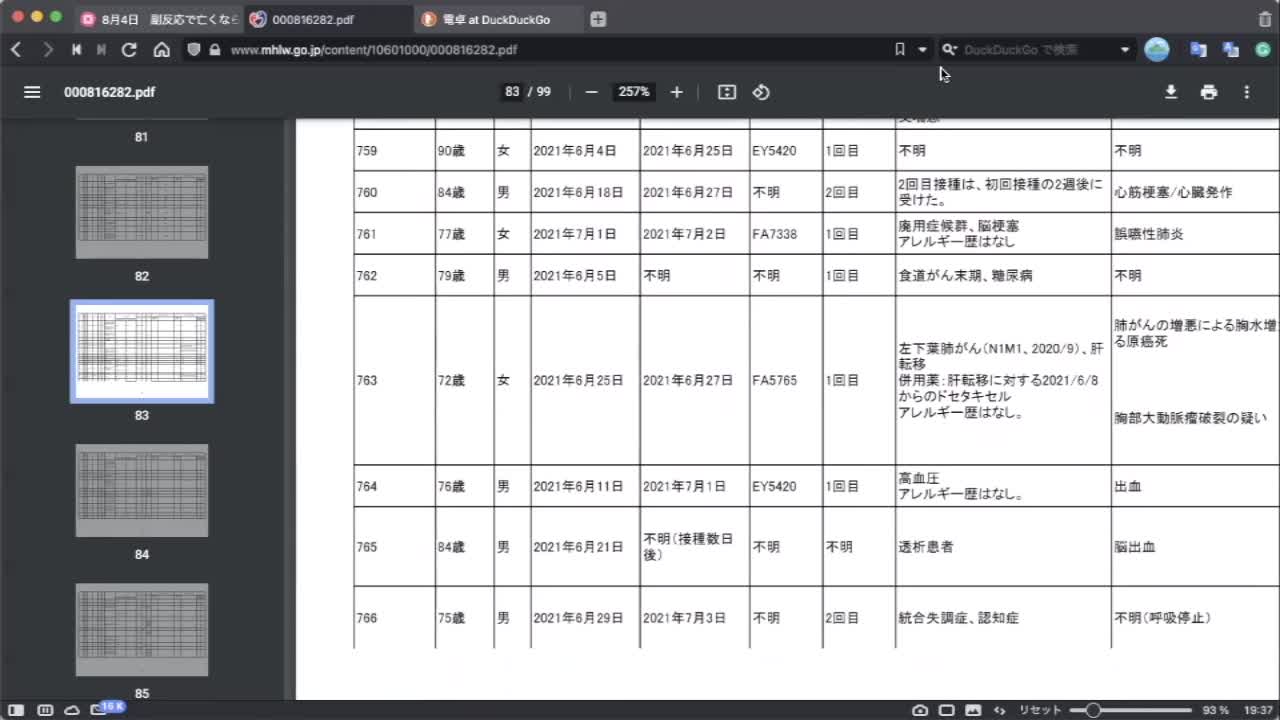
Task: Click the リセット zoom reset button
Action: coord(1040,710)
